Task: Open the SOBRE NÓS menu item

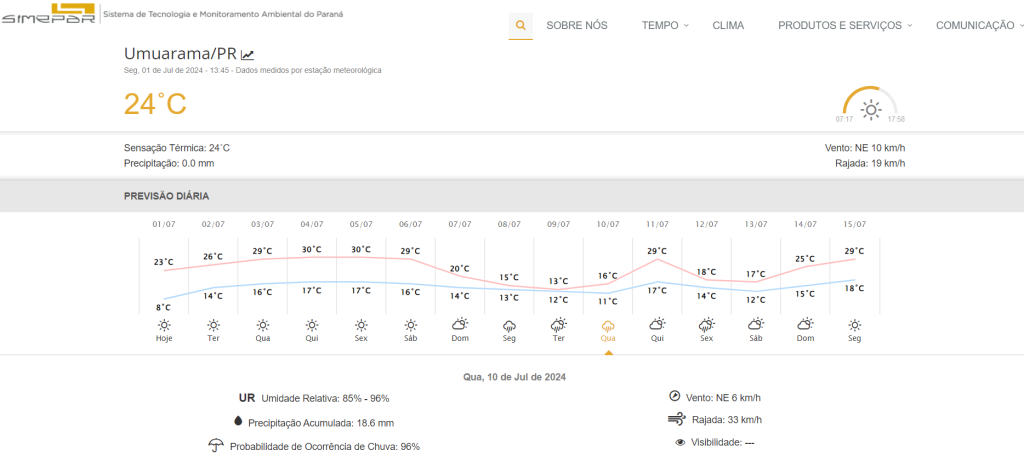Action: [x=576, y=26]
